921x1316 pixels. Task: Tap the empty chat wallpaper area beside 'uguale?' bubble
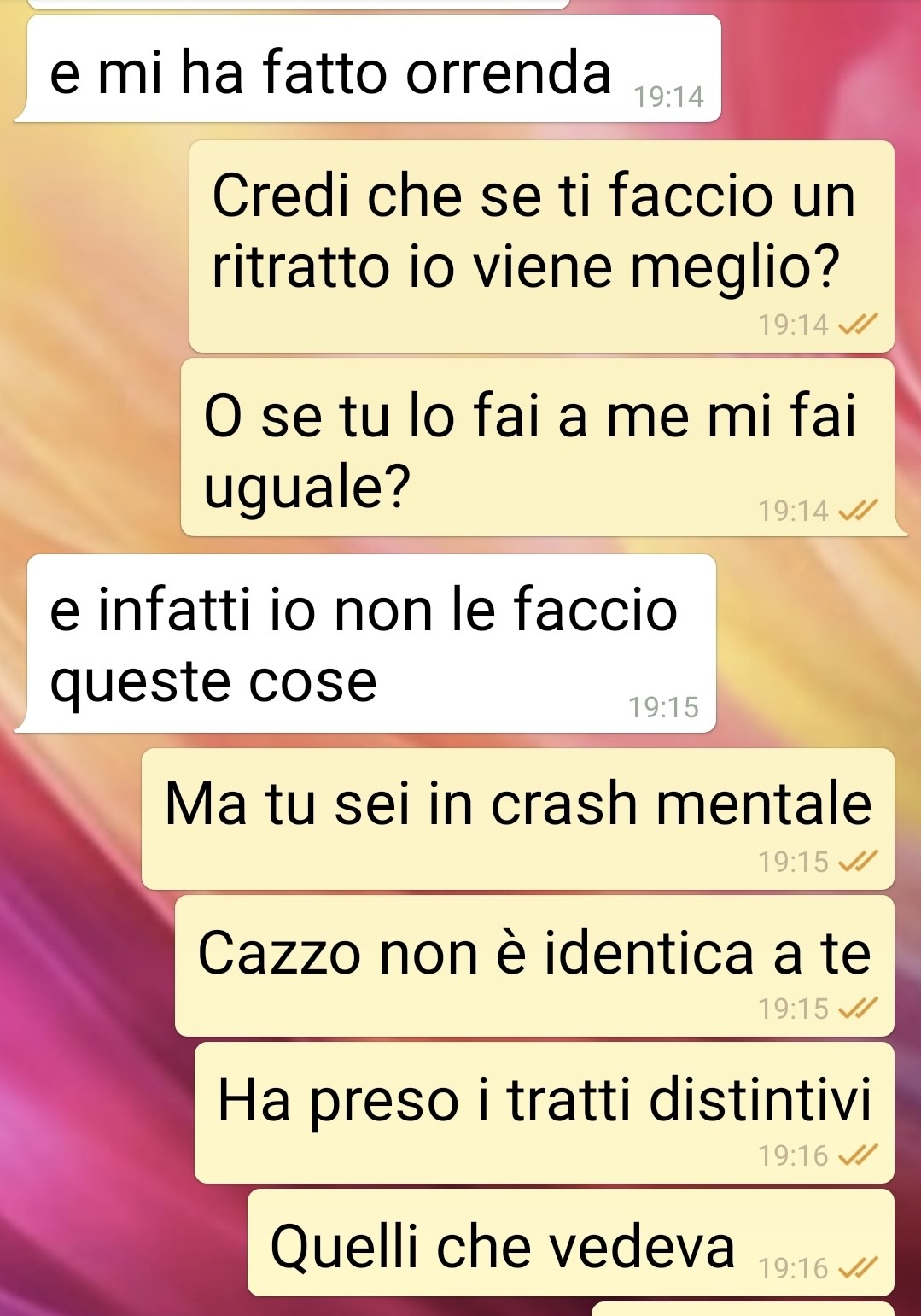90,447
